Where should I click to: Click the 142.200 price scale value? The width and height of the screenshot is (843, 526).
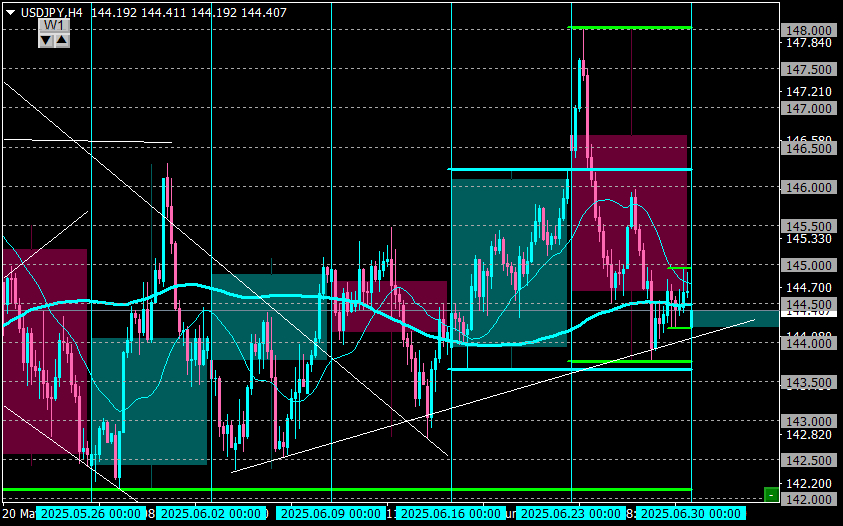click(x=809, y=484)
